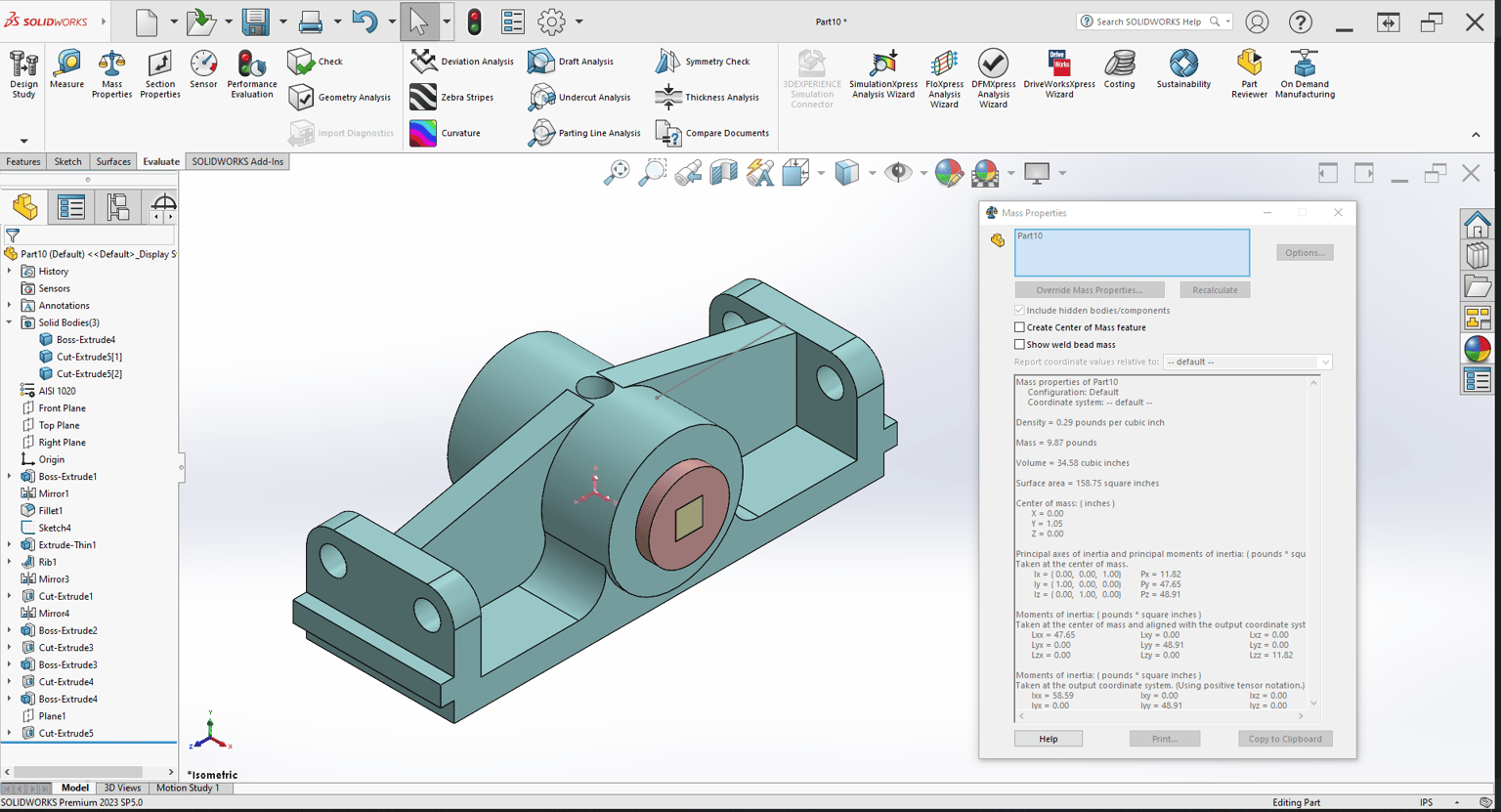This screenshot has width=1501, height=812.
Task: Collapse the Solid Bodies(3) folder
Action: coord(10,322)
